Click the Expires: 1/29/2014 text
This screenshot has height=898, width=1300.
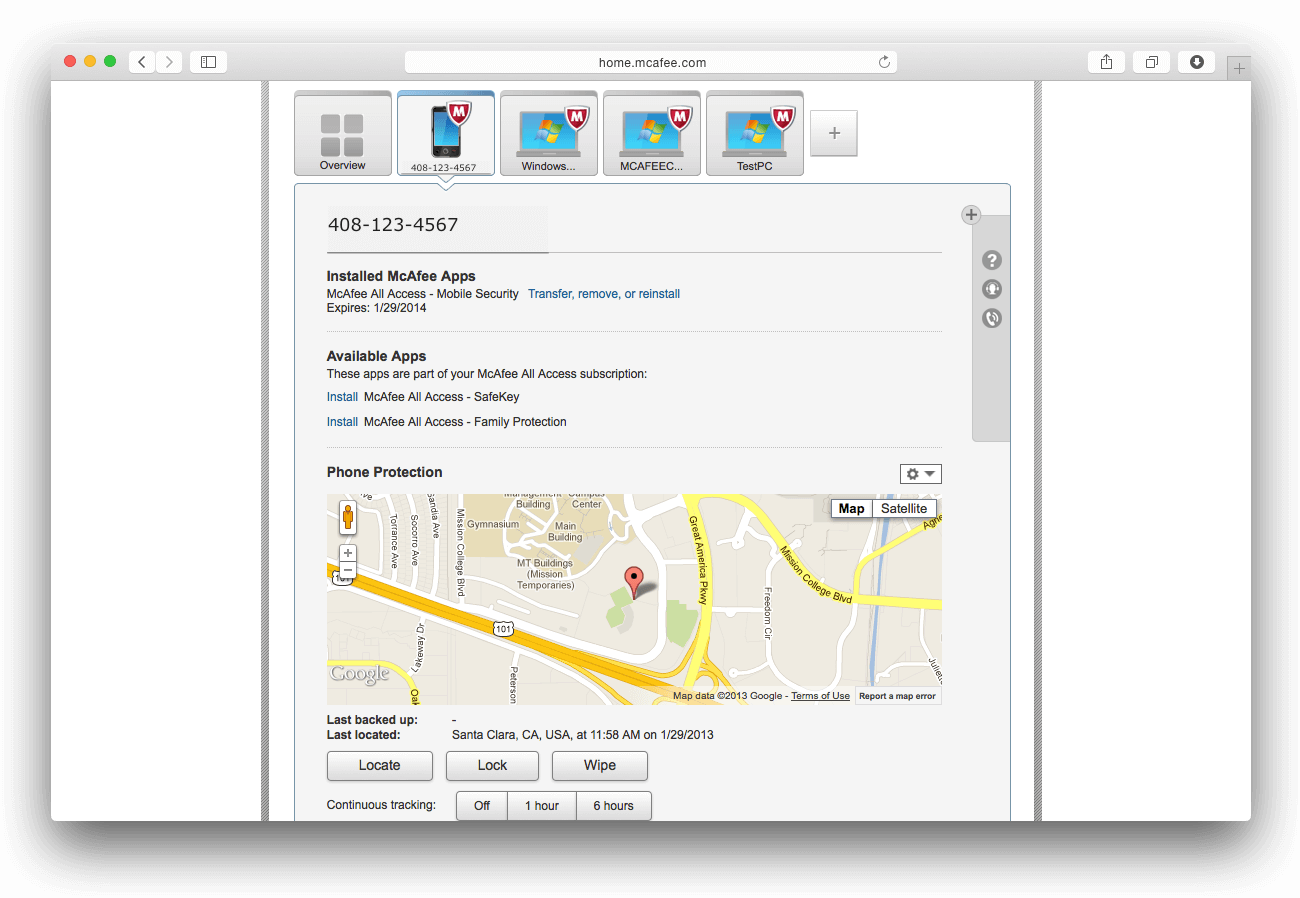point(377,308)
